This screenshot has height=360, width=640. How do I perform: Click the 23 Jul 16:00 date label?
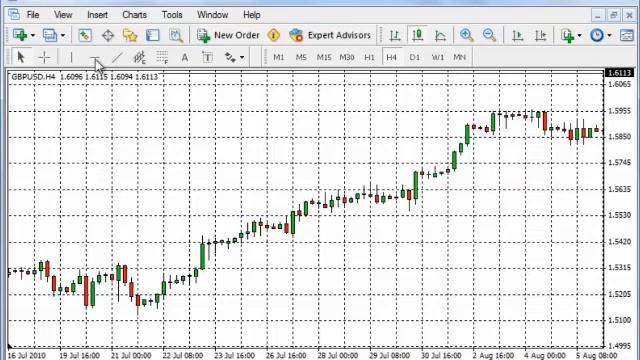[x=234, y=356]
